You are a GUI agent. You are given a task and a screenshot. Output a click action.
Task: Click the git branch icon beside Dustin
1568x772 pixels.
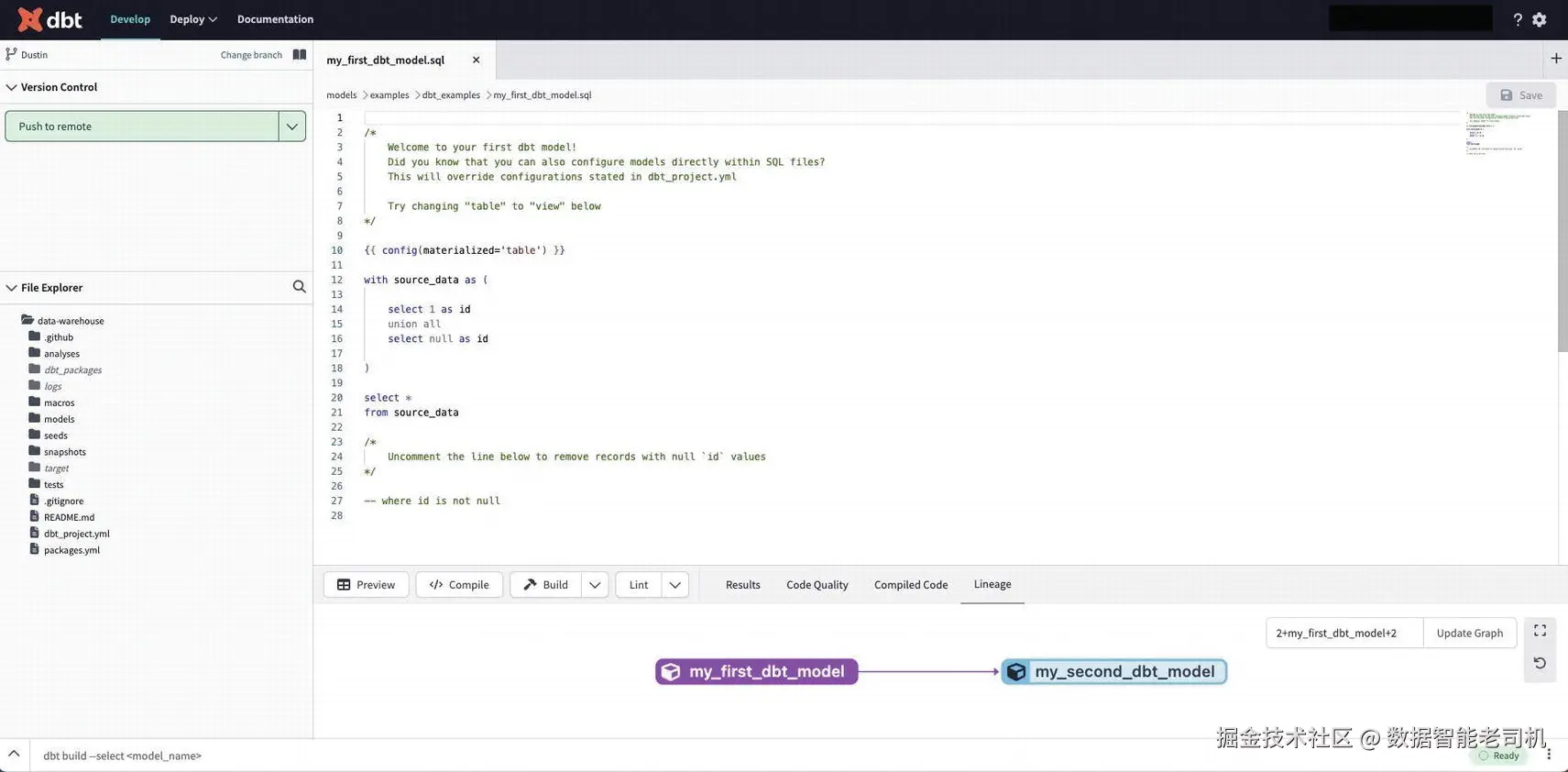coord(11,54)
